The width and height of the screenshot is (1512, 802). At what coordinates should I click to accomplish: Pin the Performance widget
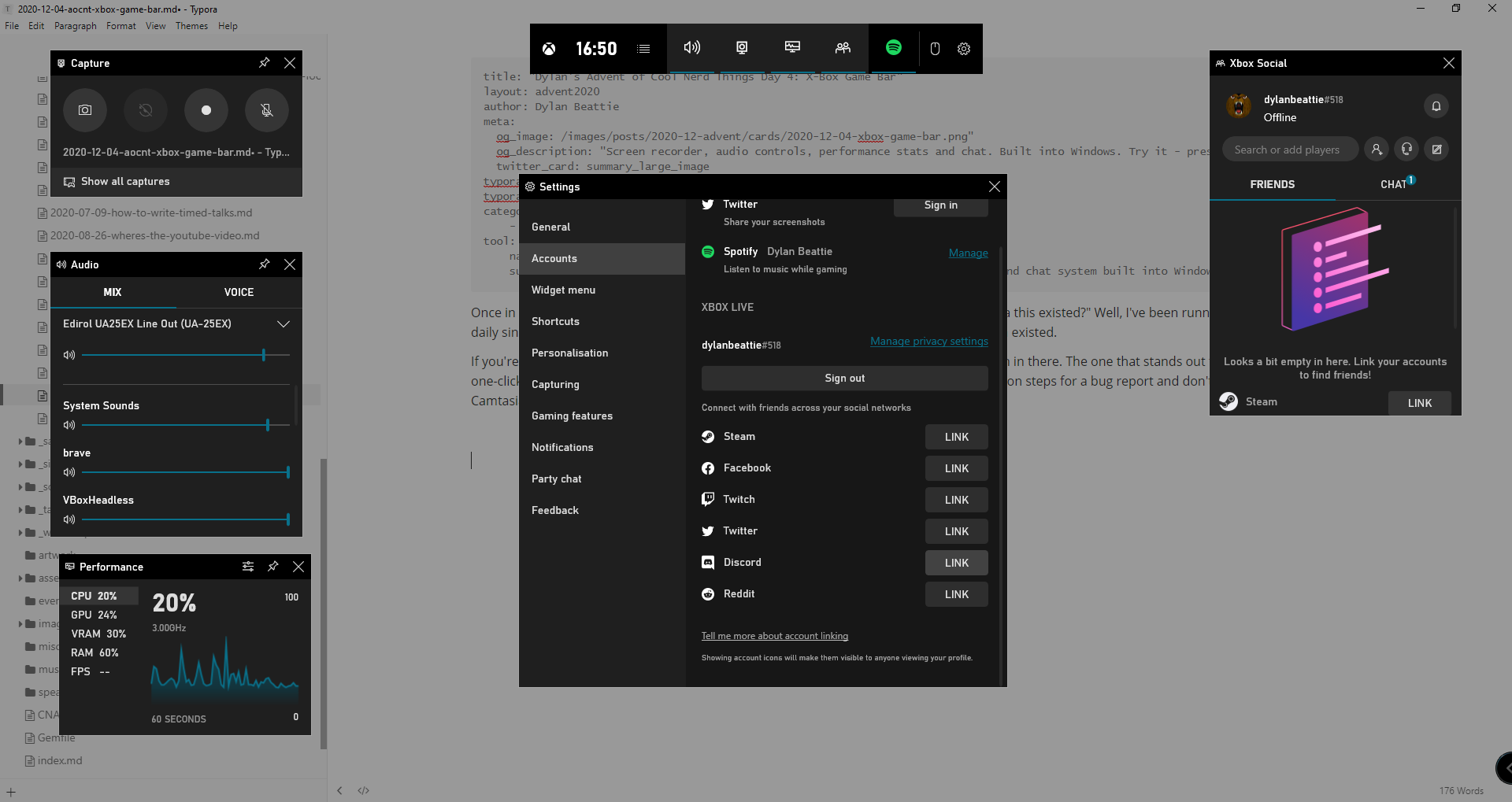(x=273, y=567)
